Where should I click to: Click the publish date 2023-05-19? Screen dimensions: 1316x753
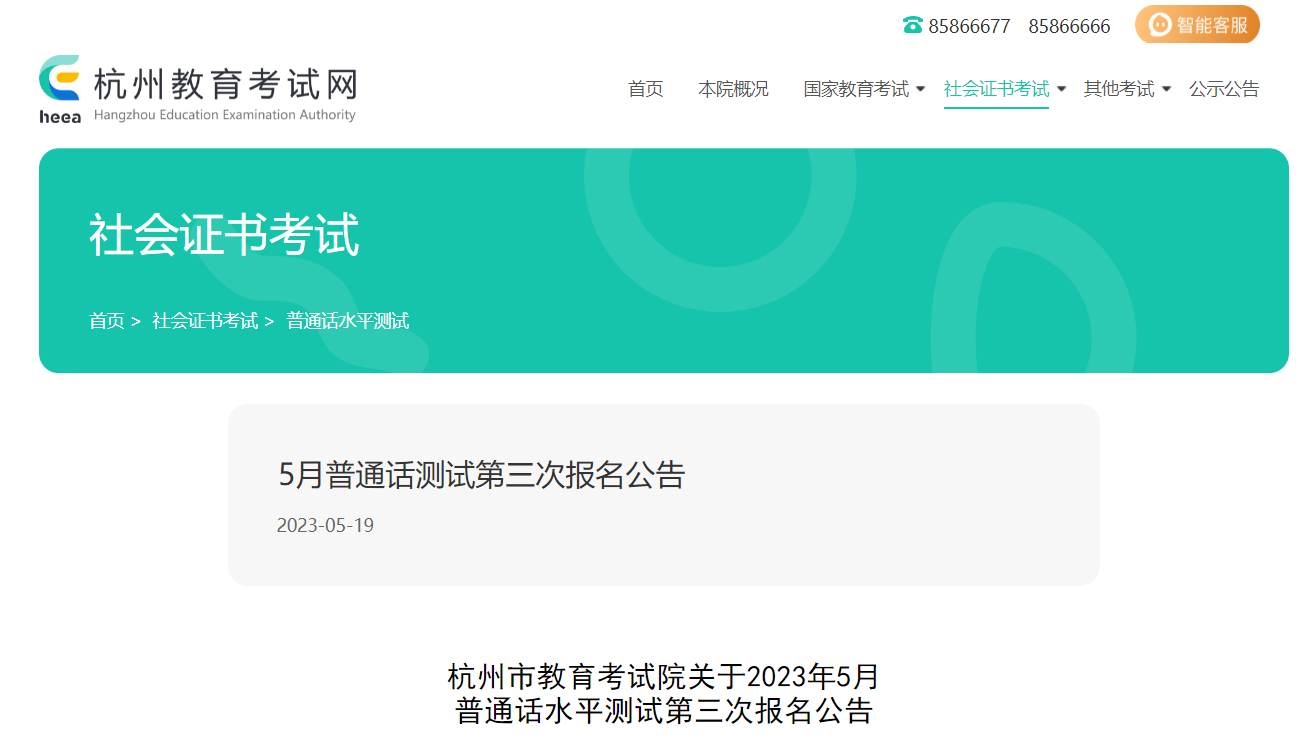coord(325,525)
